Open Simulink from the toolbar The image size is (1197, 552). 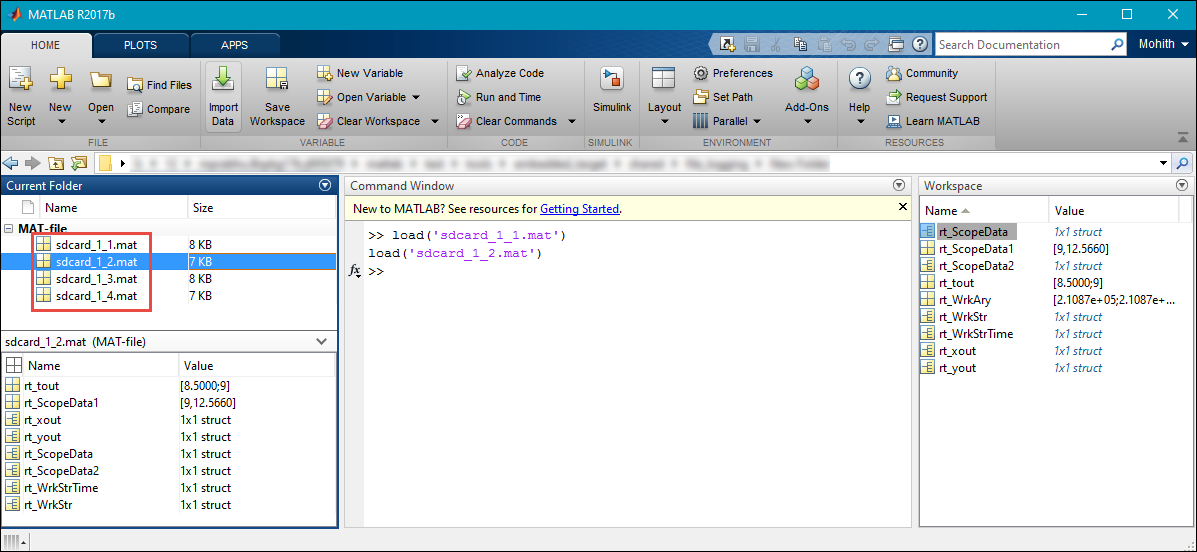point(611,80)
